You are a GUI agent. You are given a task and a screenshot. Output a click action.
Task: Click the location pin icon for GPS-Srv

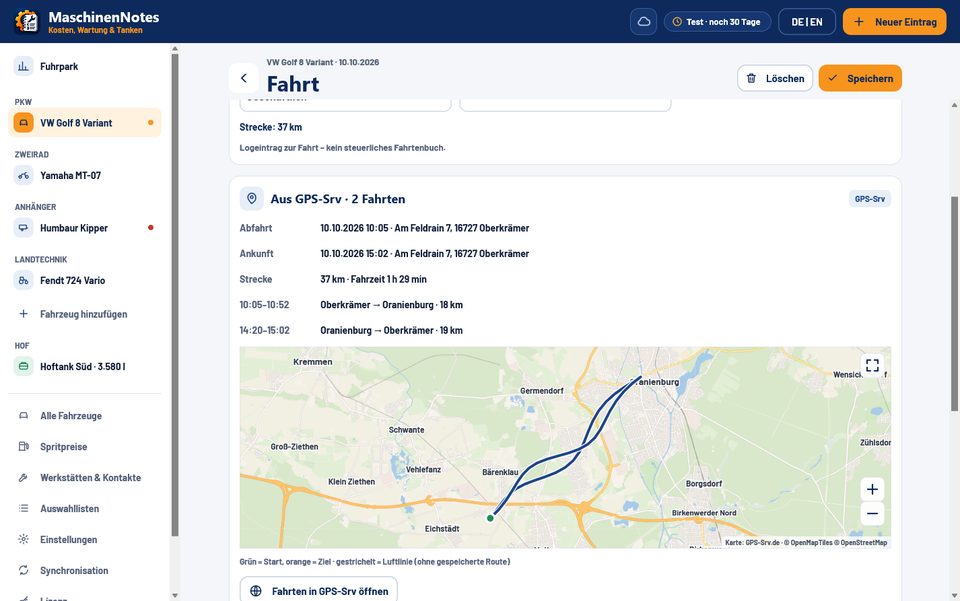(x=252, y=199)
